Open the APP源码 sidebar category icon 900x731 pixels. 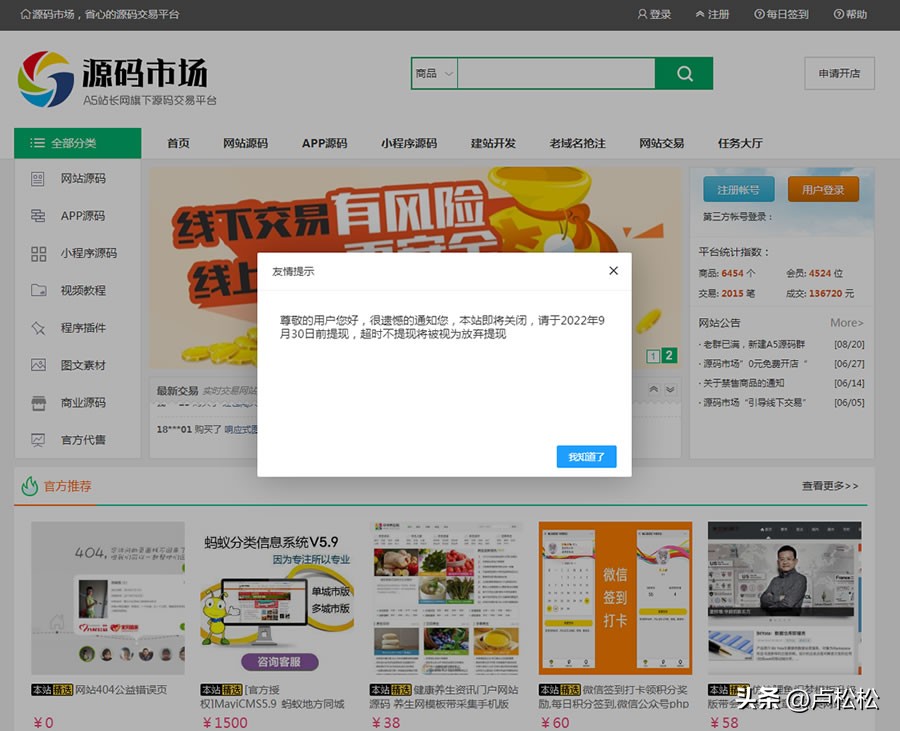pos(37,215)
